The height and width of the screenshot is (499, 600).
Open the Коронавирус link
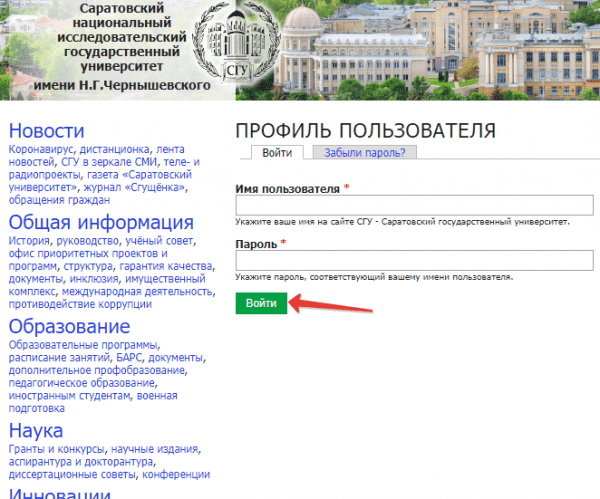41,149
